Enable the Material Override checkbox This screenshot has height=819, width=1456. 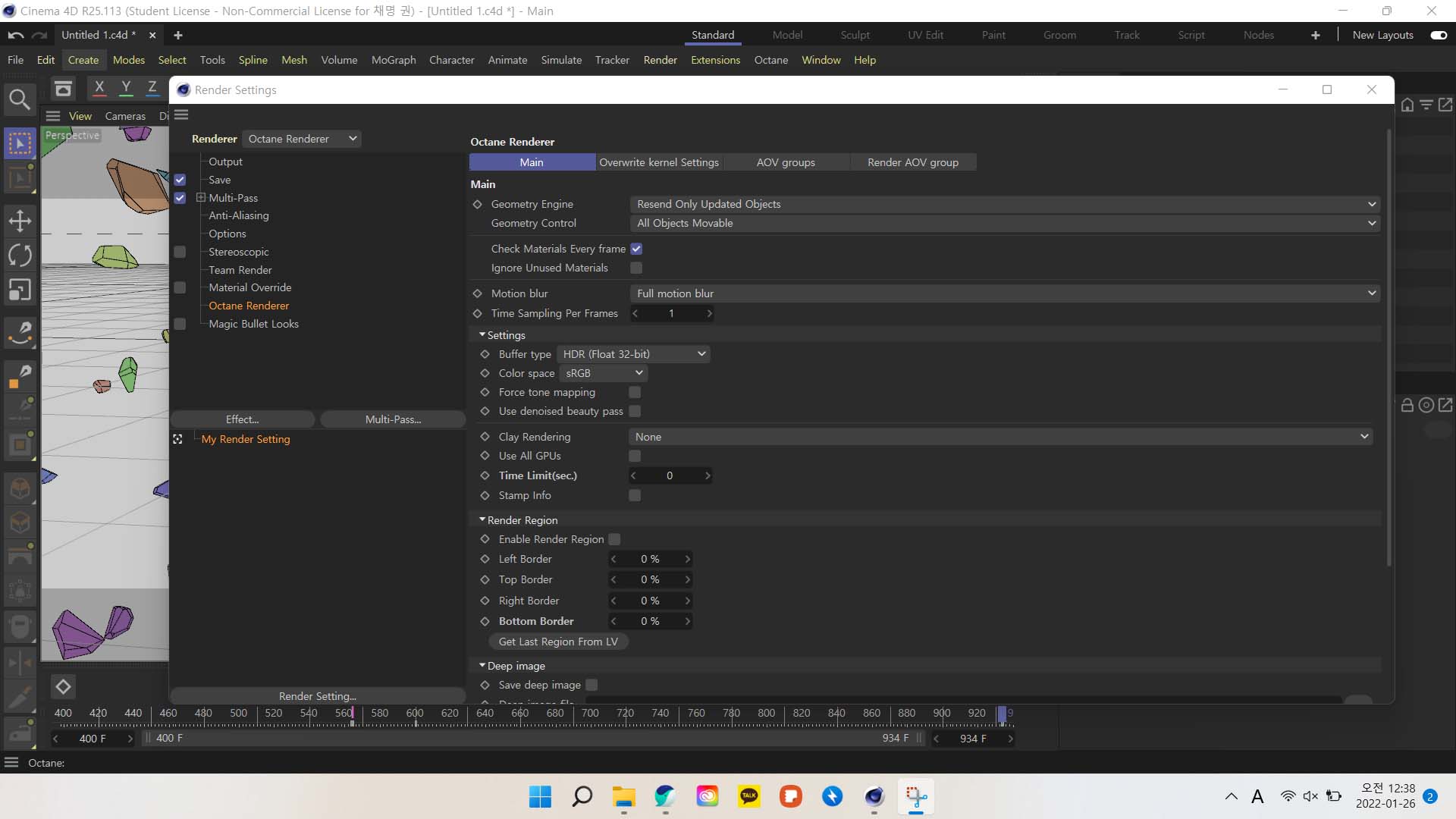(180, 287)
